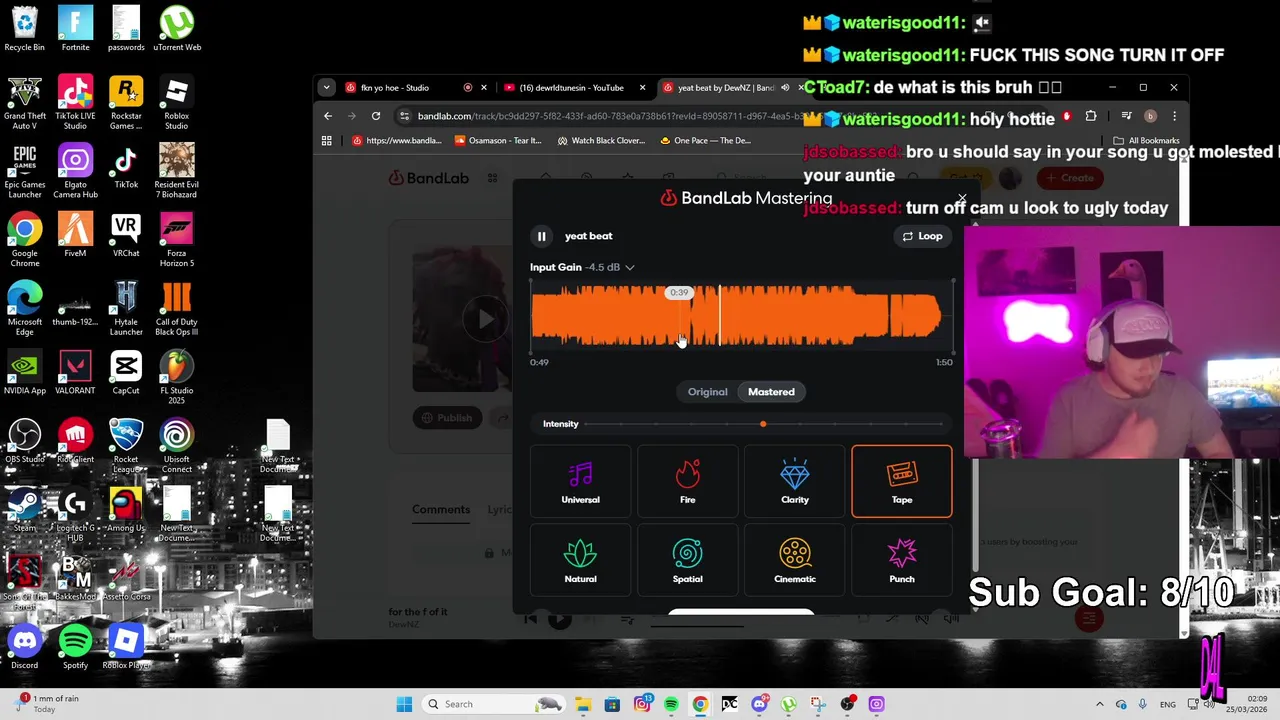
Task: Select the Fire mastering preset
Action: (x=687, y=482)
